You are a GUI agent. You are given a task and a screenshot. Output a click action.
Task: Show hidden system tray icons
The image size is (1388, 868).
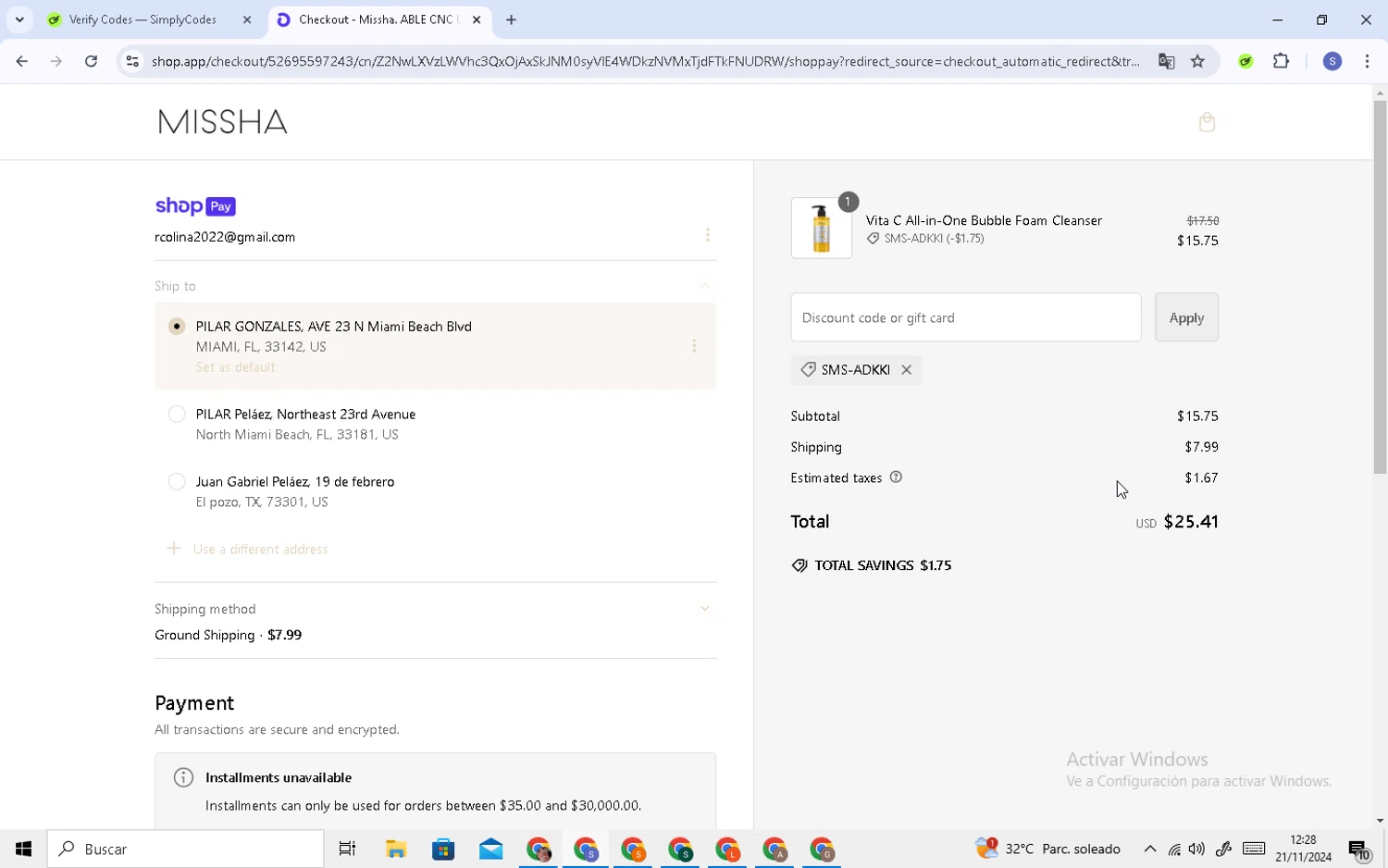pyautogui.click(x=1150, y=849)
